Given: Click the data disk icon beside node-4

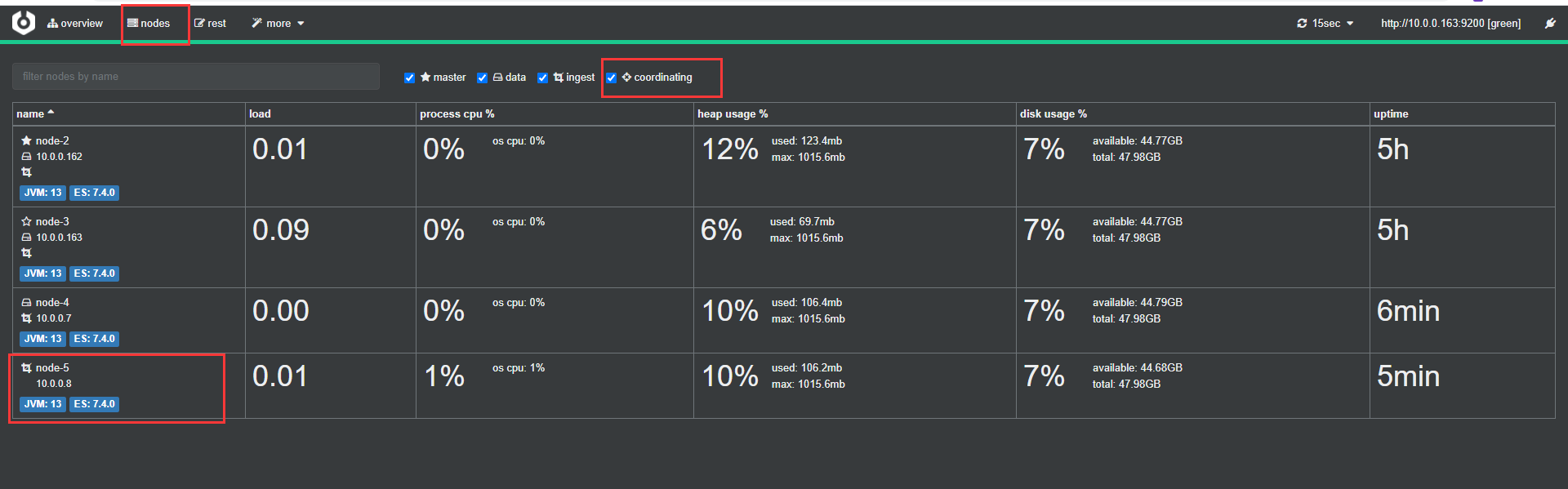Looking at the screenshot, I should coord(26,302).
